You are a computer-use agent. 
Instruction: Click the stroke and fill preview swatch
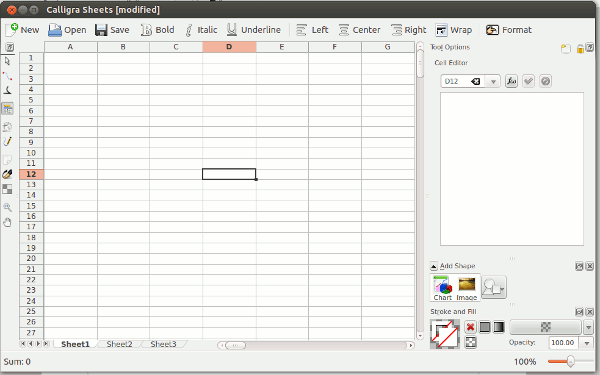pos(445,334)
